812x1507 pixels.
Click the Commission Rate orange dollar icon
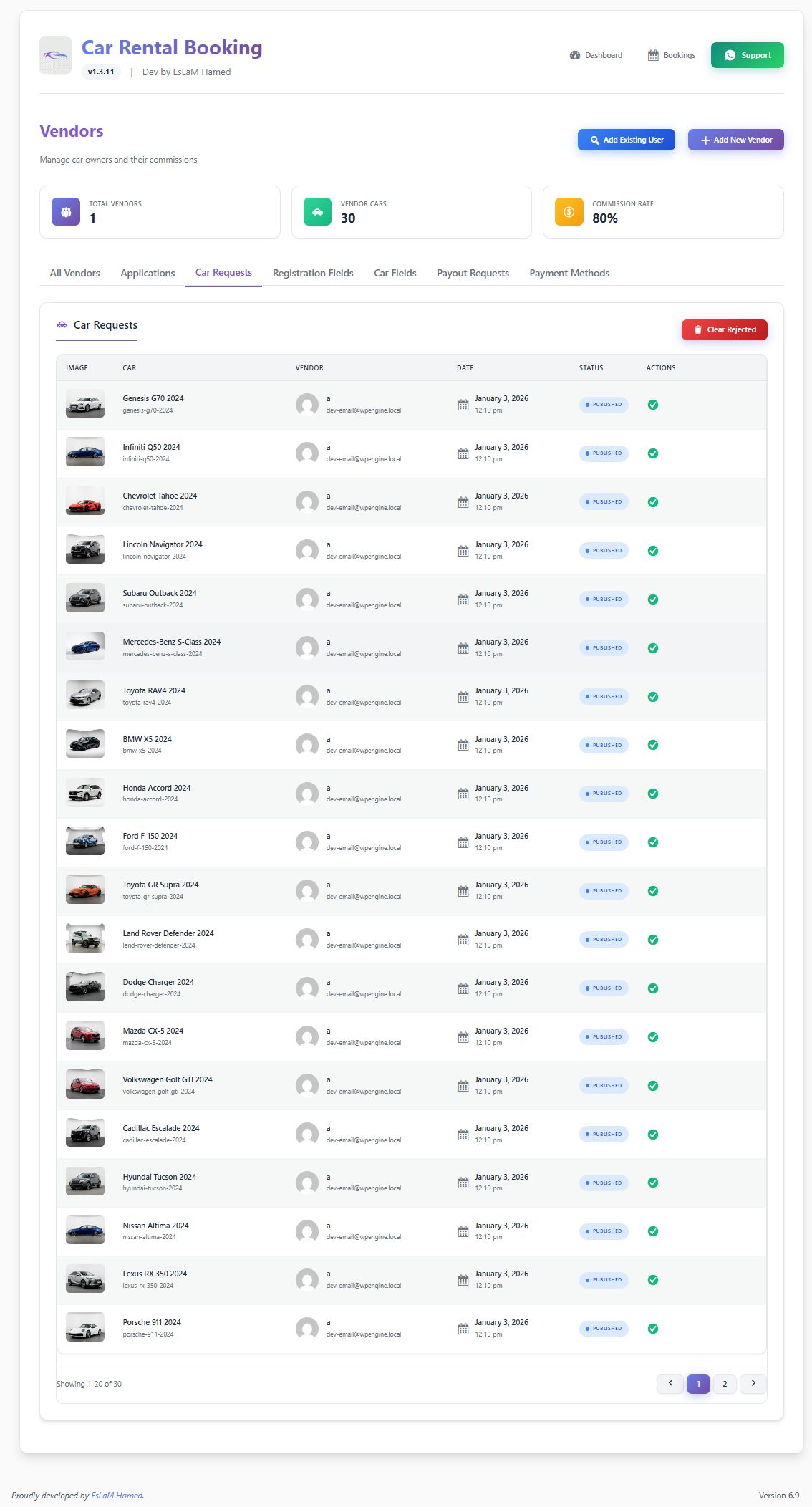tap(569, 212)
